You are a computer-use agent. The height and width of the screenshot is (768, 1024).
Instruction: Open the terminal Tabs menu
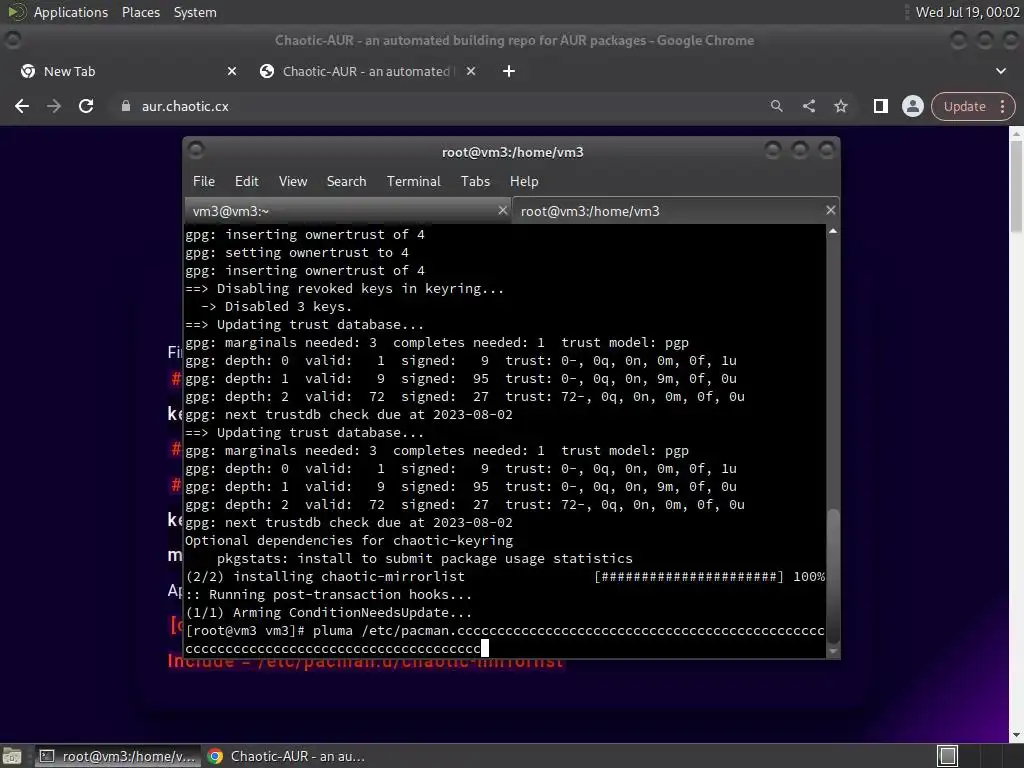475,182
